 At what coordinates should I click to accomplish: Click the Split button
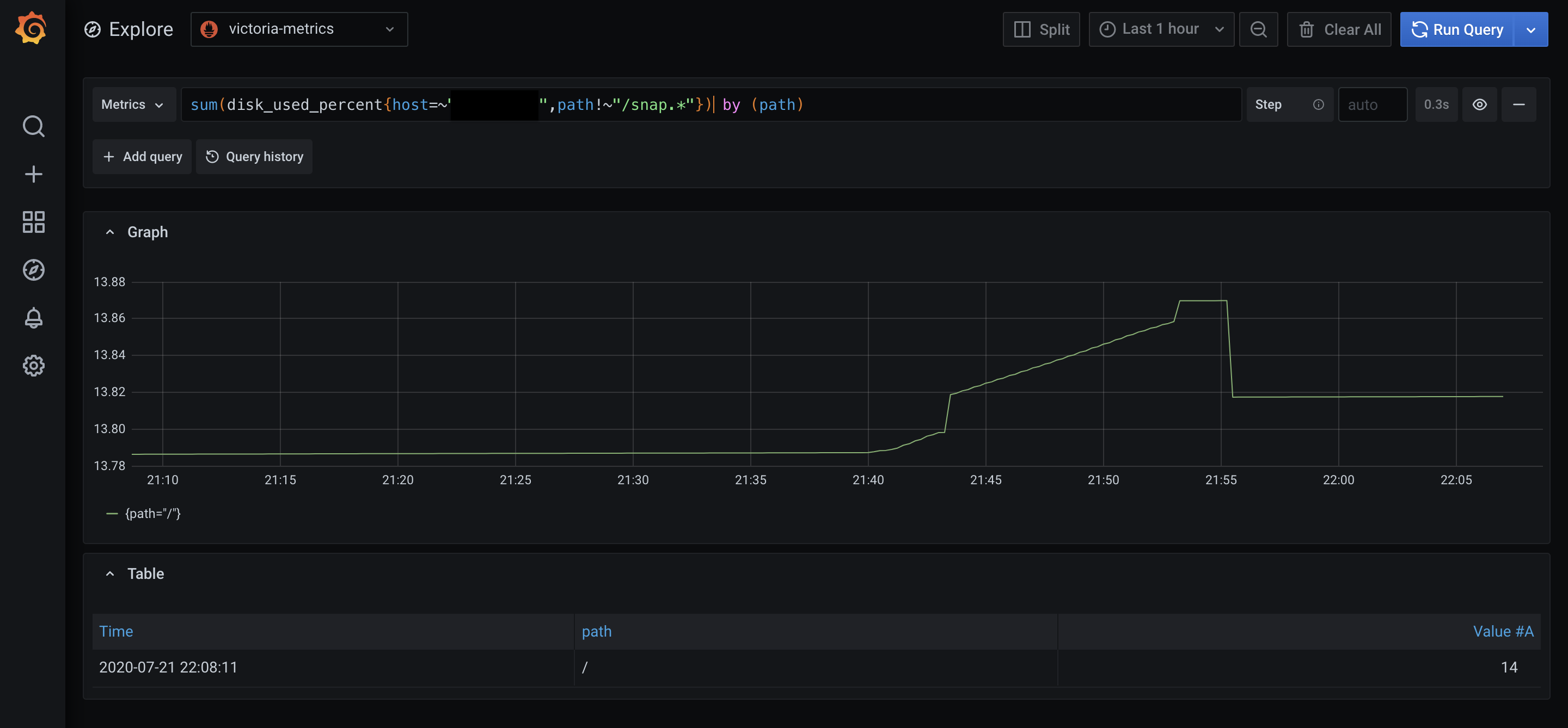pos(1042,29)
